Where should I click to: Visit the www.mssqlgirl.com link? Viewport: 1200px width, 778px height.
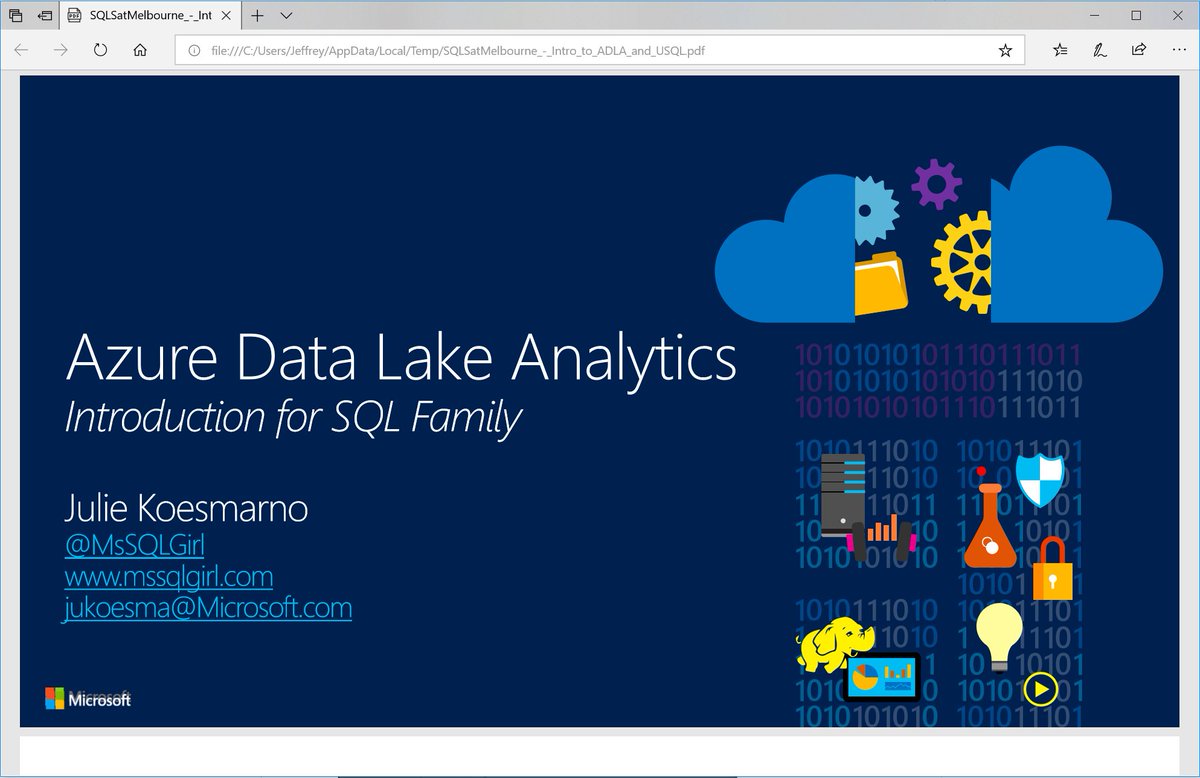pyautogui.click(x=168, y=577)
